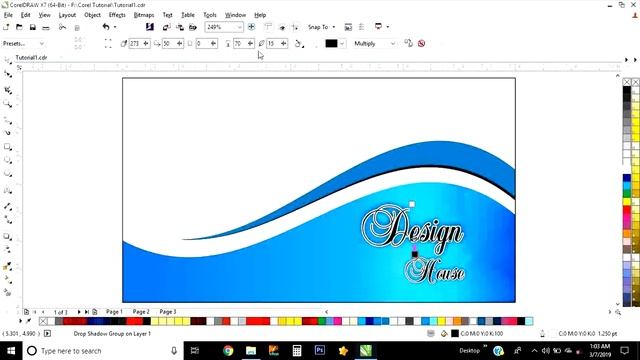Image resolution: width=640 pixels, height=360 pixels.
Task: Select the Crop tool in toolbox
Action: point(8,90)
